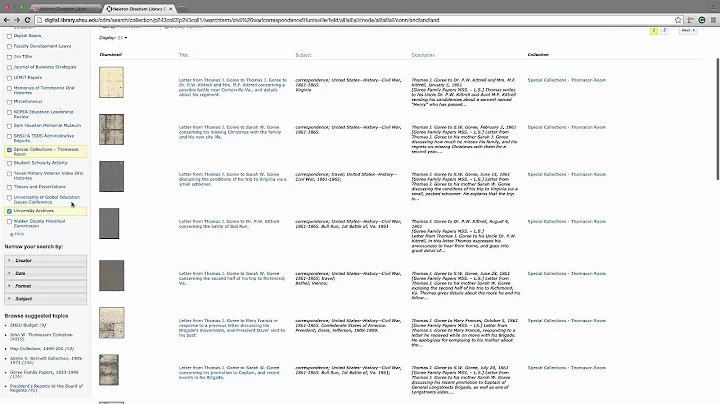Click the page vertical scrollbar thumb
This screenshot has height=404, width=720.
718,119
